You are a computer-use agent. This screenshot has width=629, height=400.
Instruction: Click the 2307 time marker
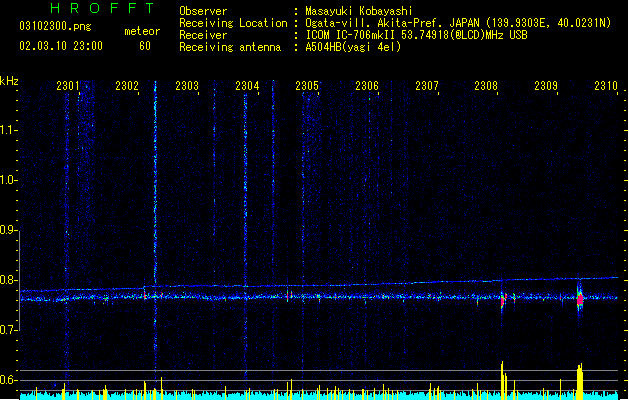[x=427, y=86]
